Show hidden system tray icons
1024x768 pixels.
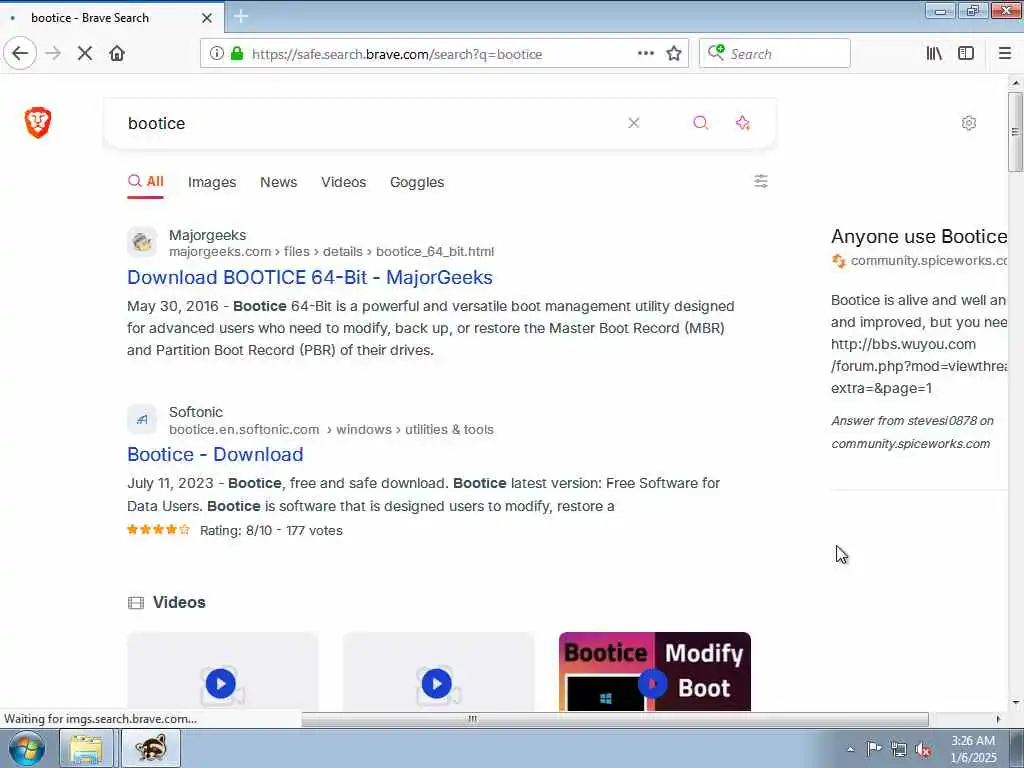850,749
